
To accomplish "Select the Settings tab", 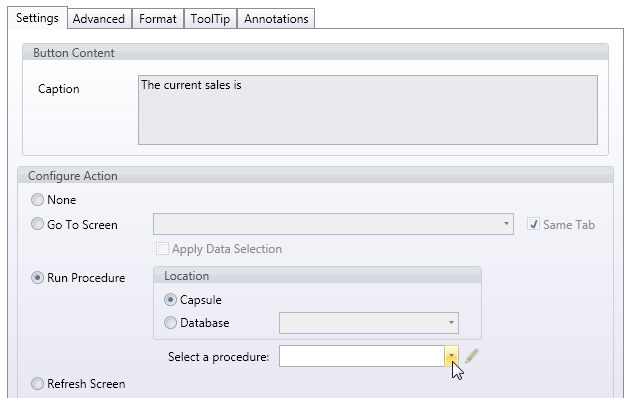I will coord(37,18).
